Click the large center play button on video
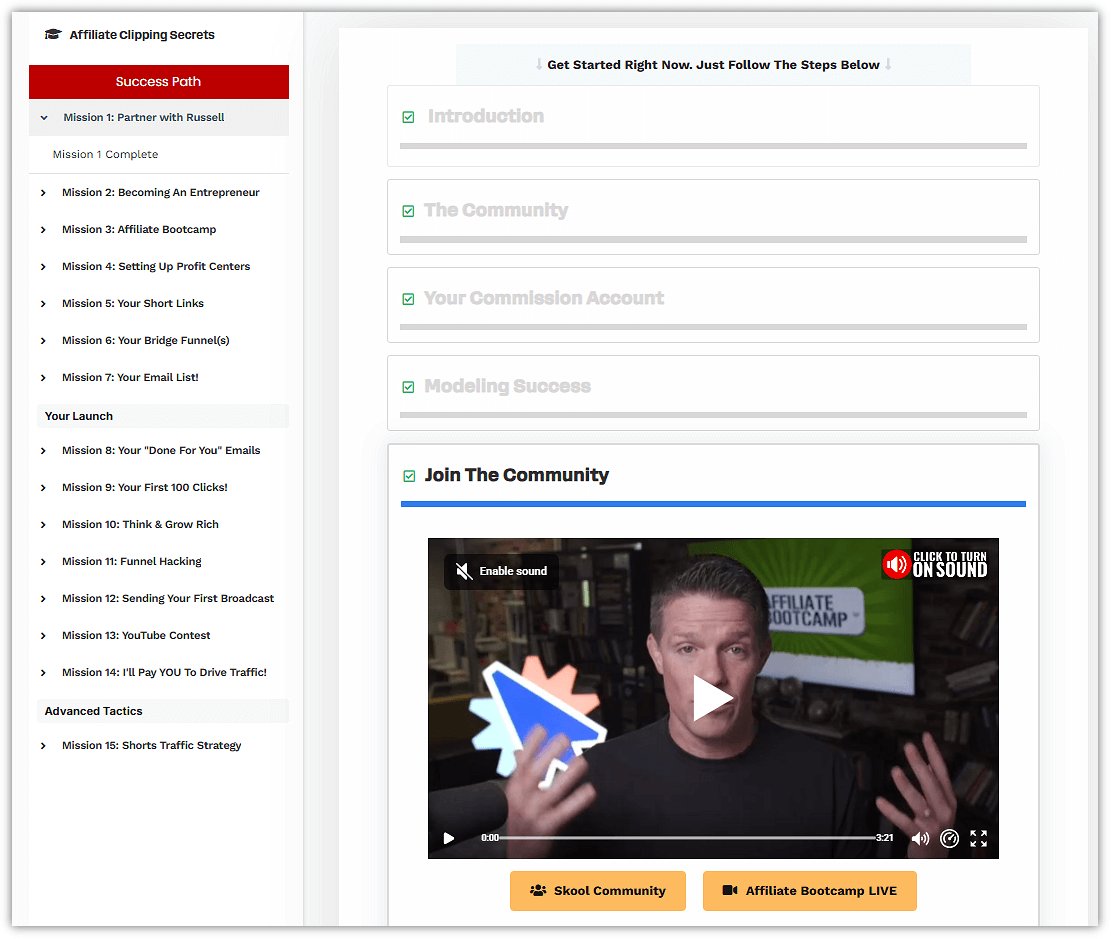Screen dimensions: 1111x939 [712, 698]
